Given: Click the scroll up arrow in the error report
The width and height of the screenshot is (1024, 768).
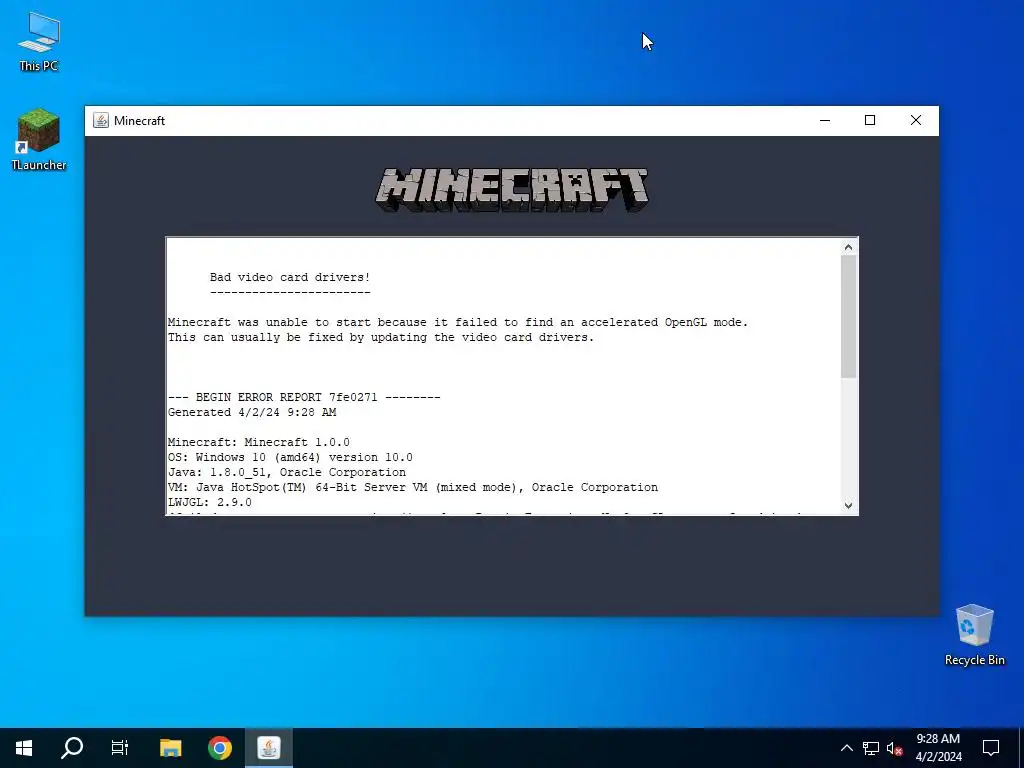Looking at the screenshot, I should pyautogui.click(x=848, y=247).
